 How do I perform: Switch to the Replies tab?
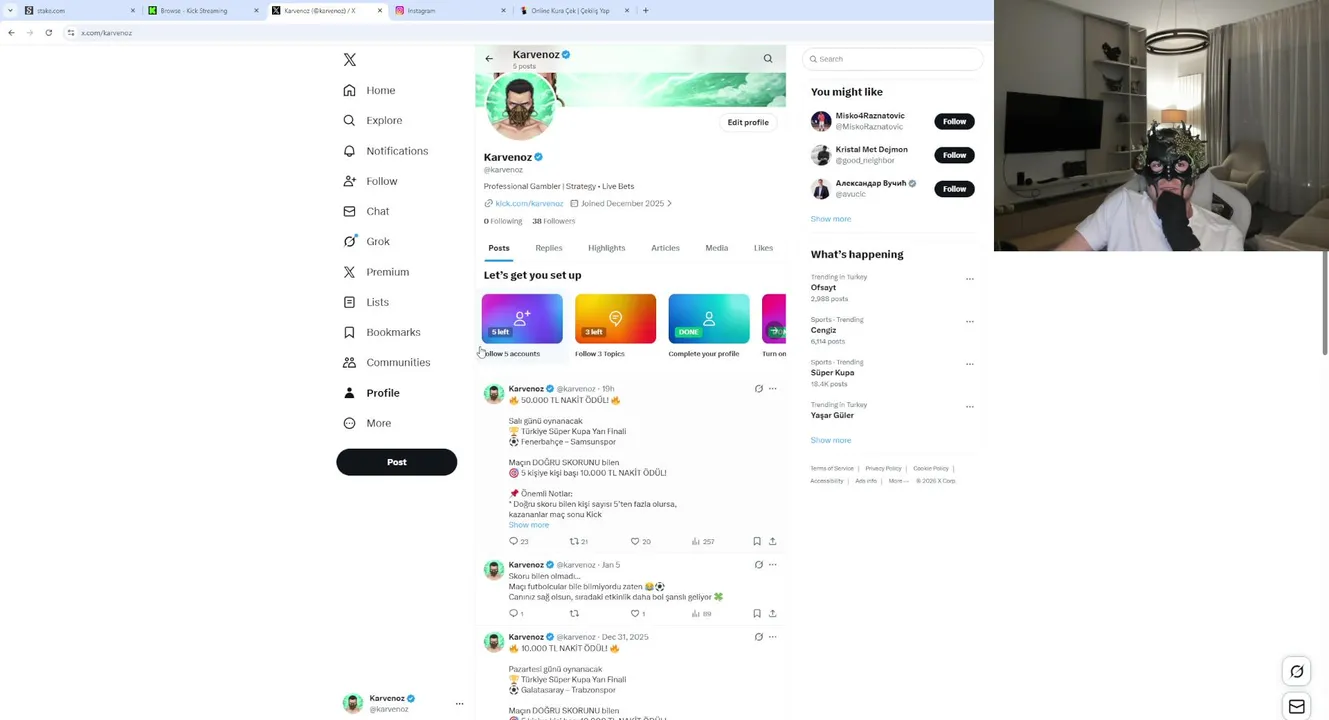coord(548,248)
